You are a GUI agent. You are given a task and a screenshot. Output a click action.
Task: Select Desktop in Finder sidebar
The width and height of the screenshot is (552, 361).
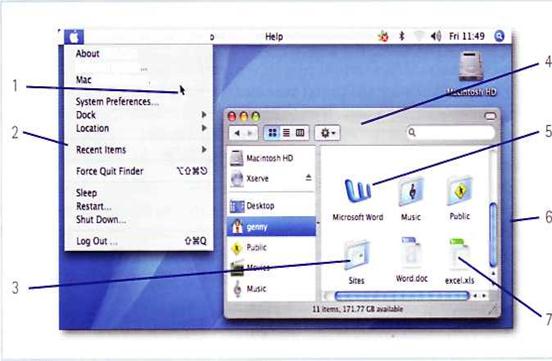pos(271,206)
